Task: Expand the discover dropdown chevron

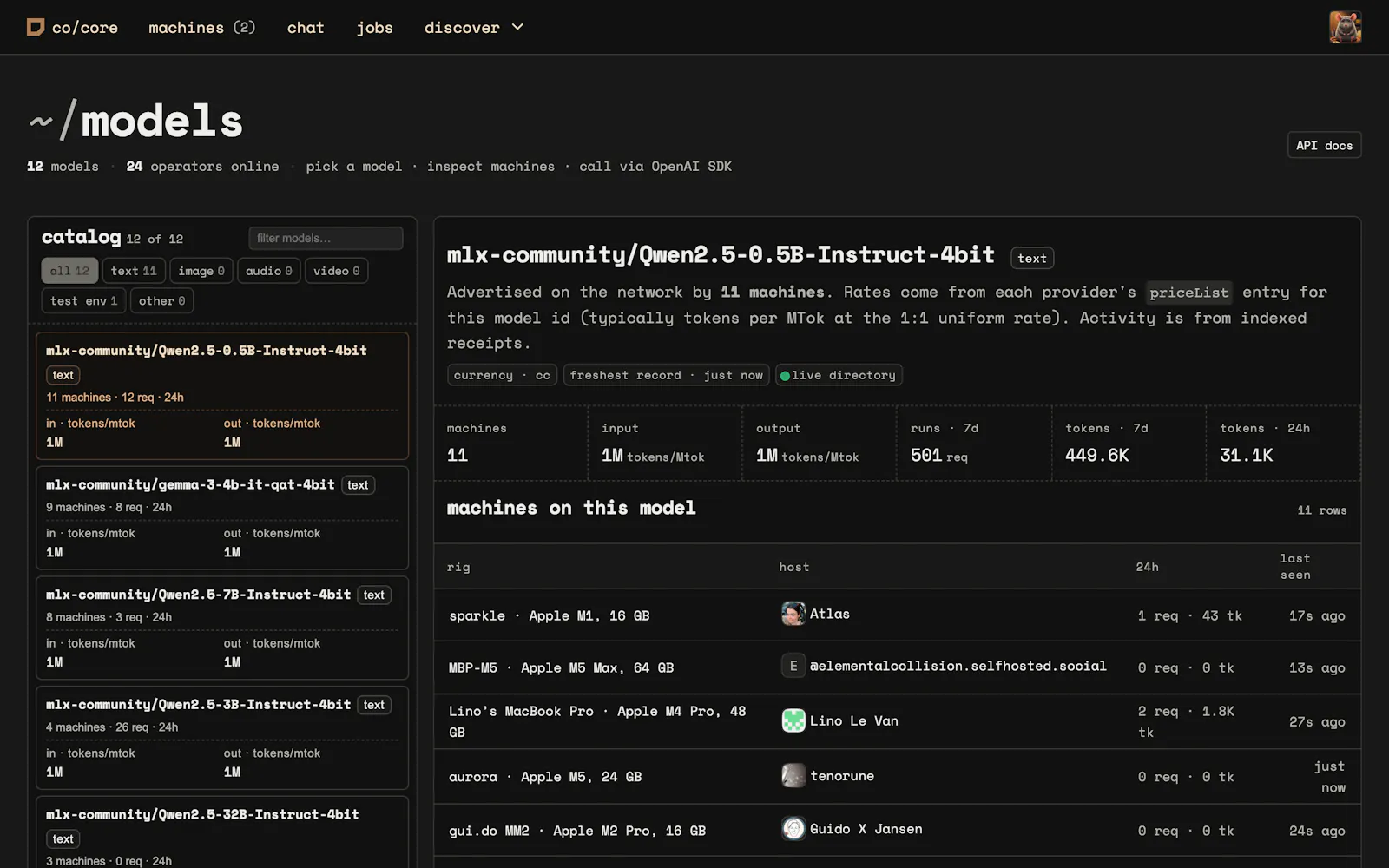Action: click(517, 27)
